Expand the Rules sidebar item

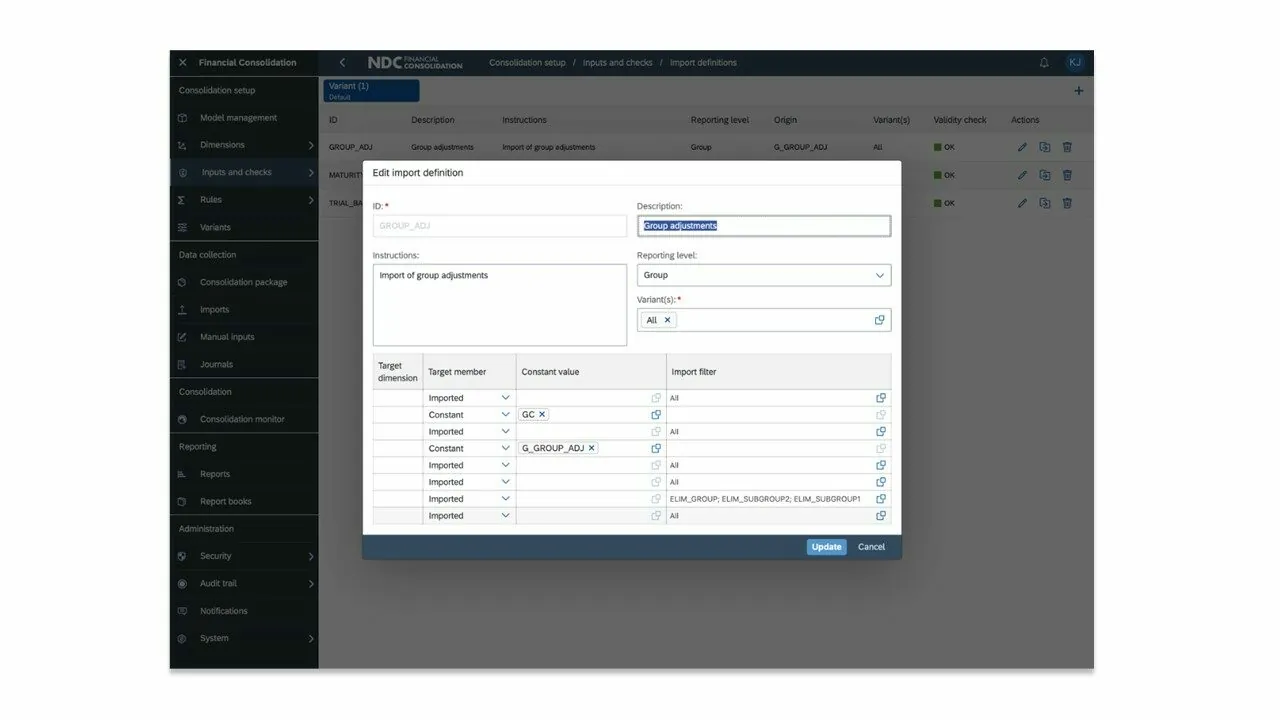click(x=310, y=200)
